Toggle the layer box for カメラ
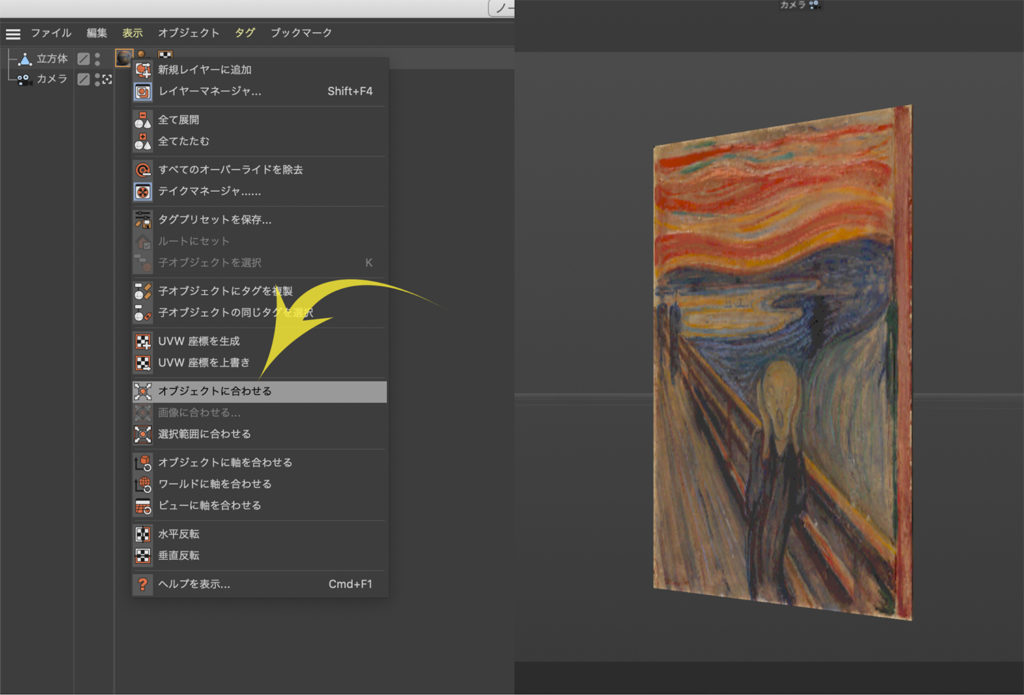The image size is (1024, 695). (x=83, y=79)
